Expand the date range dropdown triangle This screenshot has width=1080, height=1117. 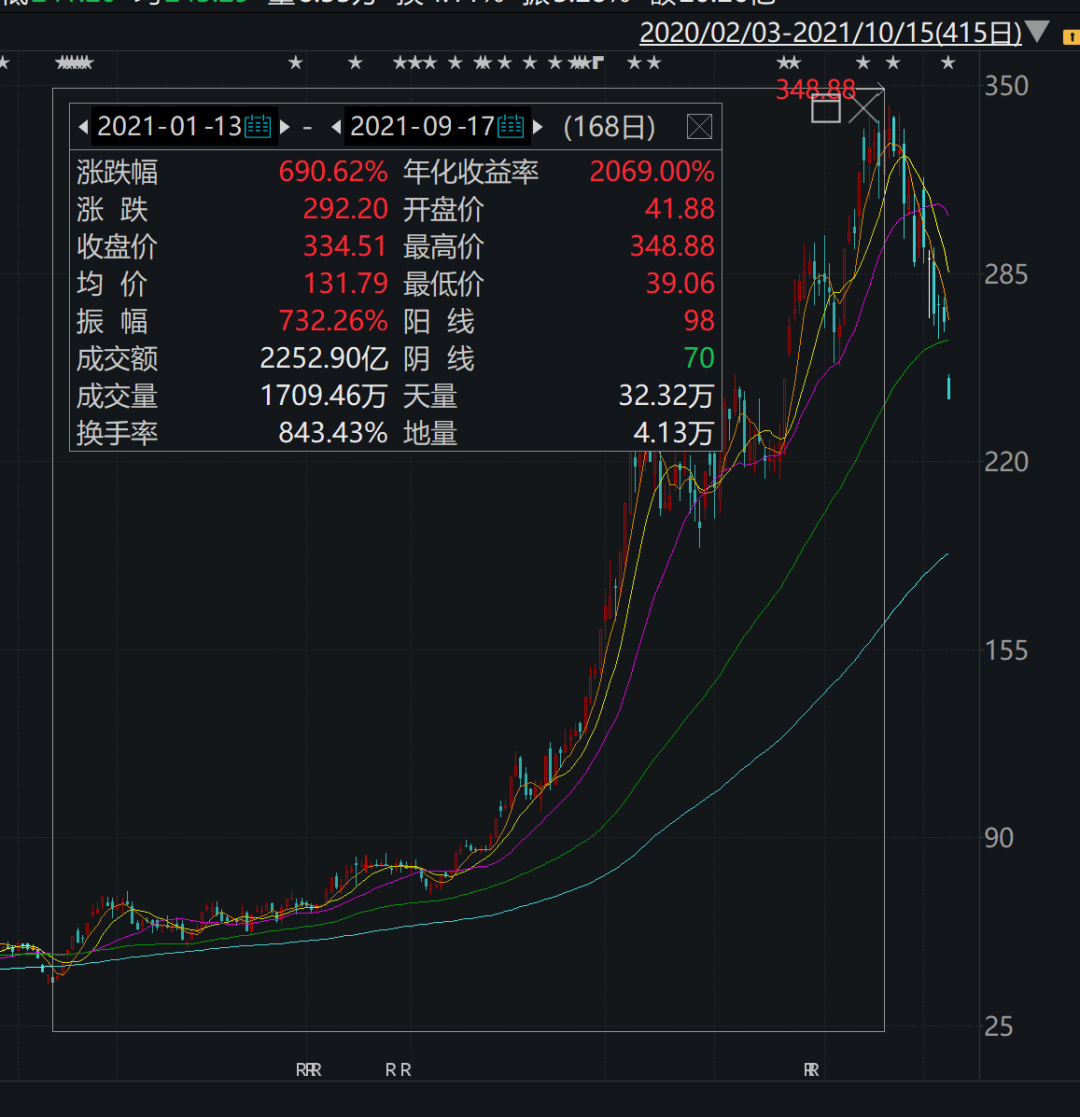pos(1037,33)
